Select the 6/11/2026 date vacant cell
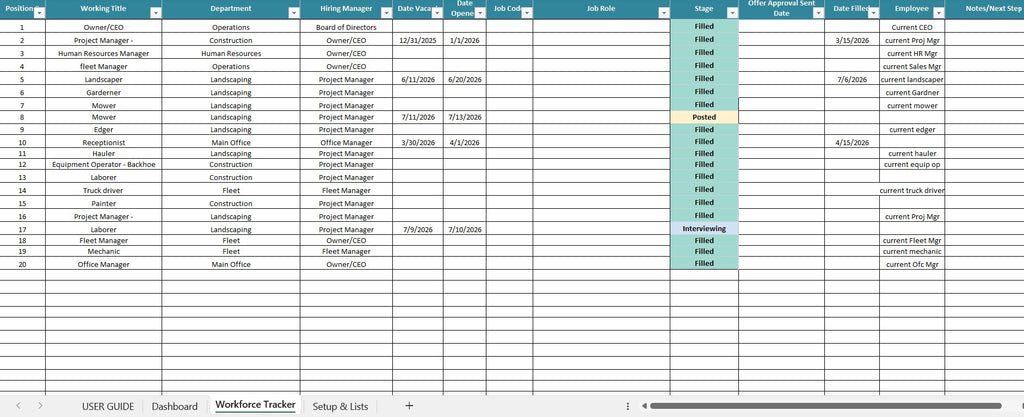The height and width of the screenshot is (417, 1024). pyautogui.click(x=418, y=80)
